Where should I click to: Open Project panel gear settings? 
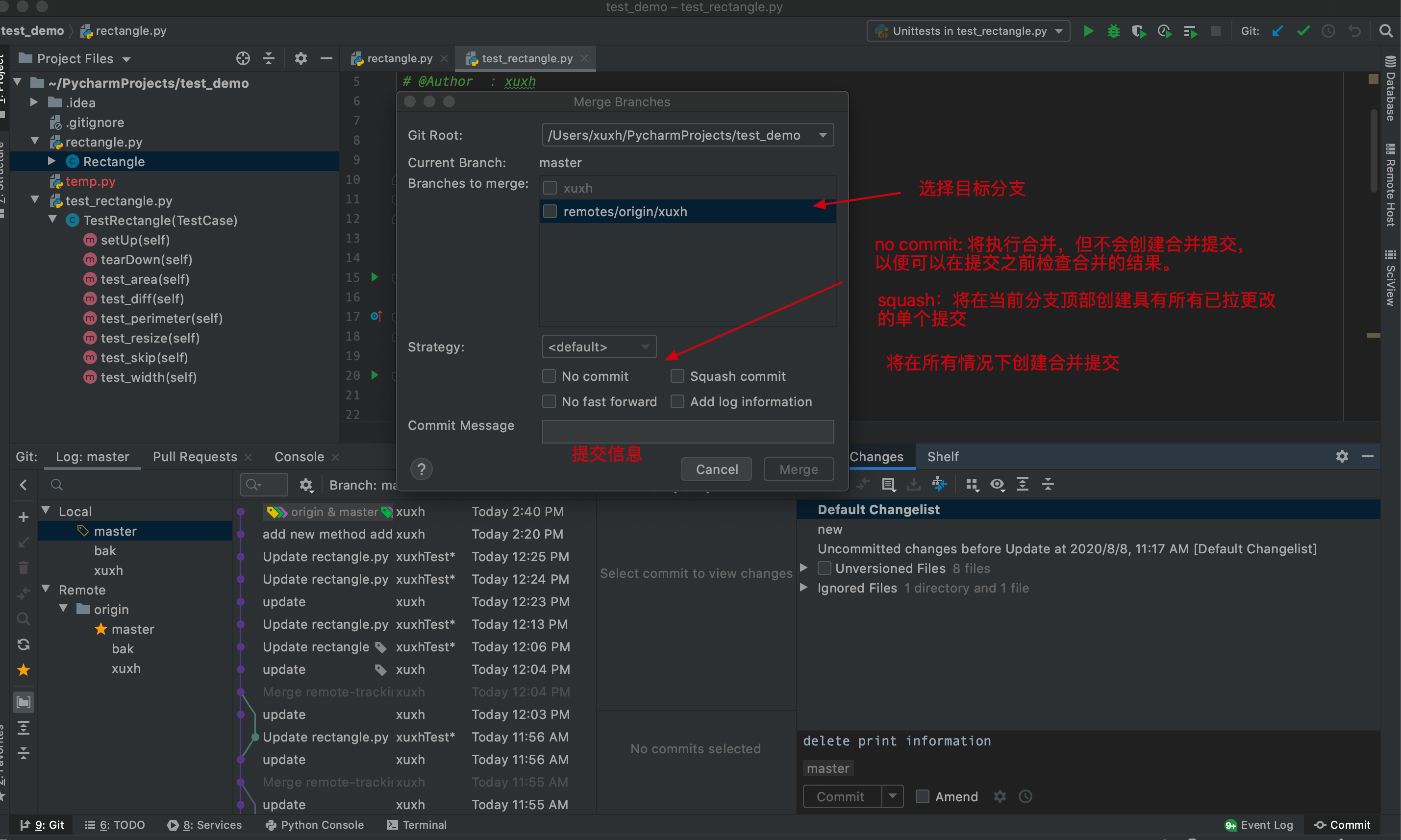[x=300, y=58]
